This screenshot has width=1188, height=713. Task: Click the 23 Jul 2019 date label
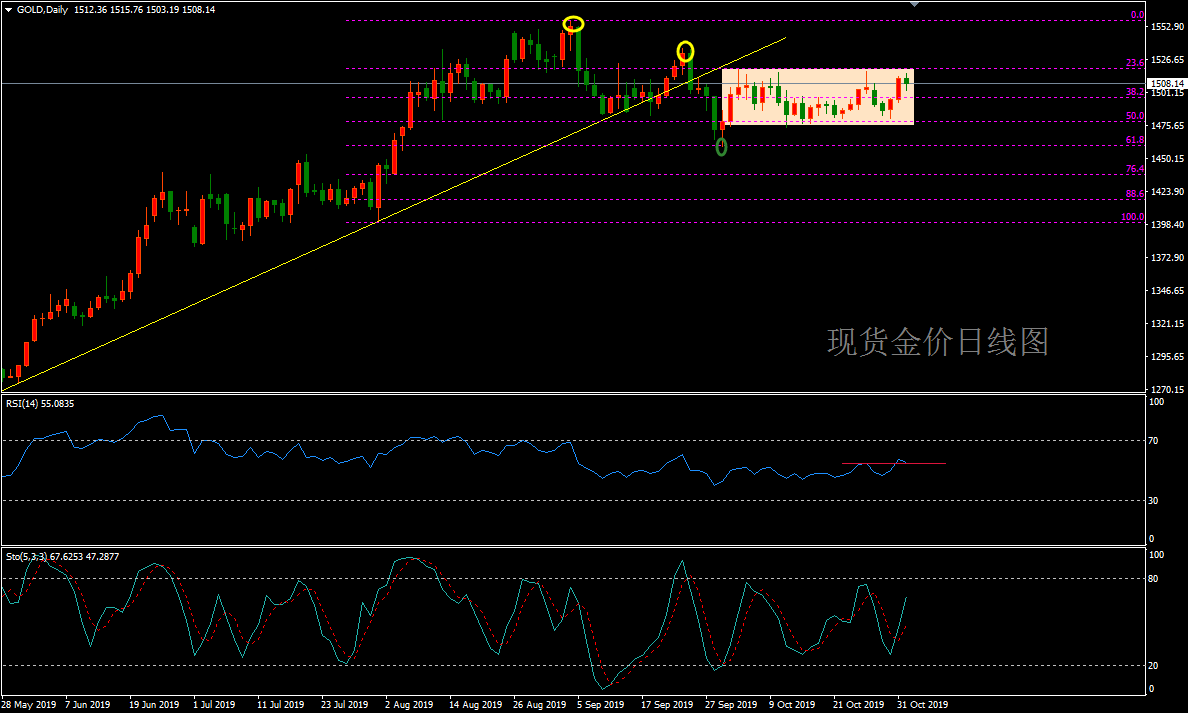345,705
